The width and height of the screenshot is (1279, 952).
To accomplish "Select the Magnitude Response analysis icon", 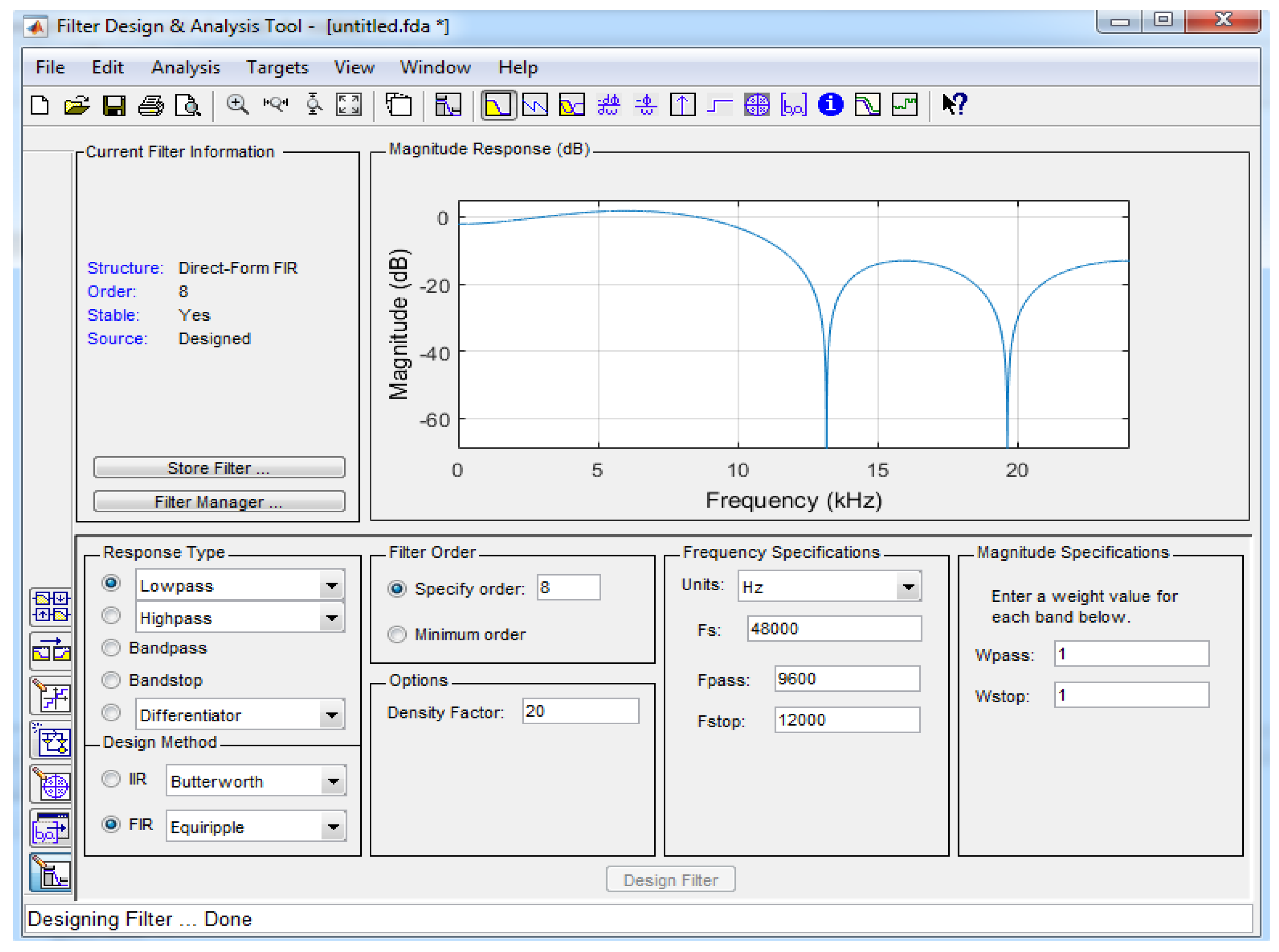I will (498, 106).
